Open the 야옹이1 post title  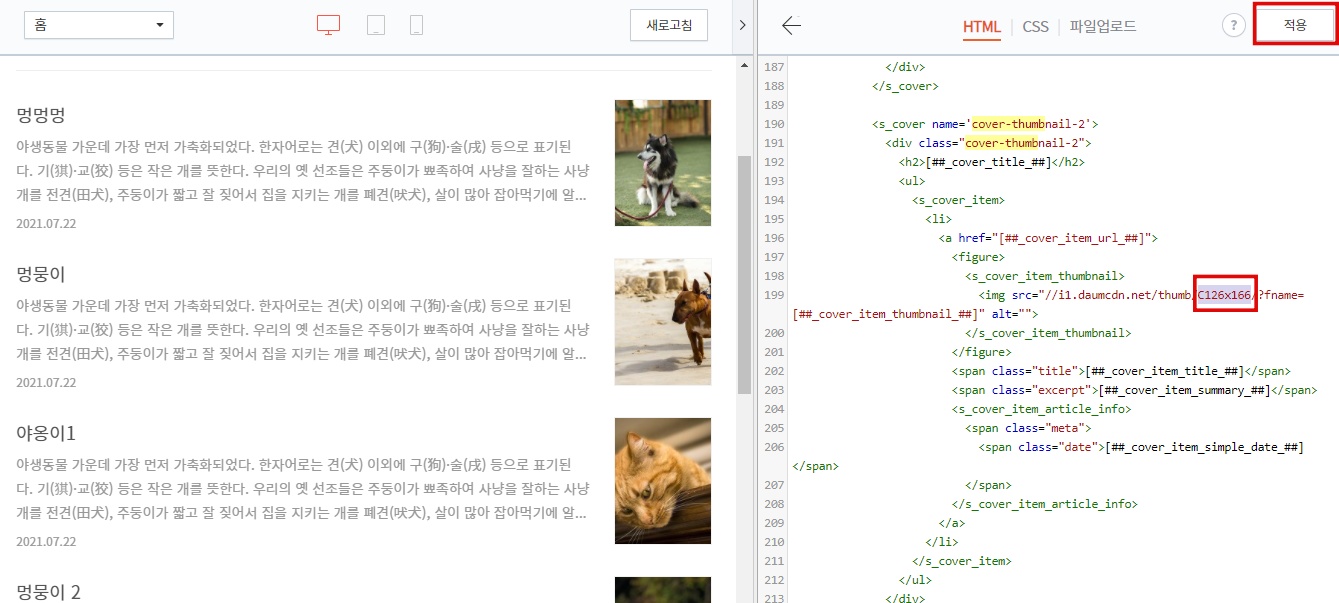(x=46, y=433)
